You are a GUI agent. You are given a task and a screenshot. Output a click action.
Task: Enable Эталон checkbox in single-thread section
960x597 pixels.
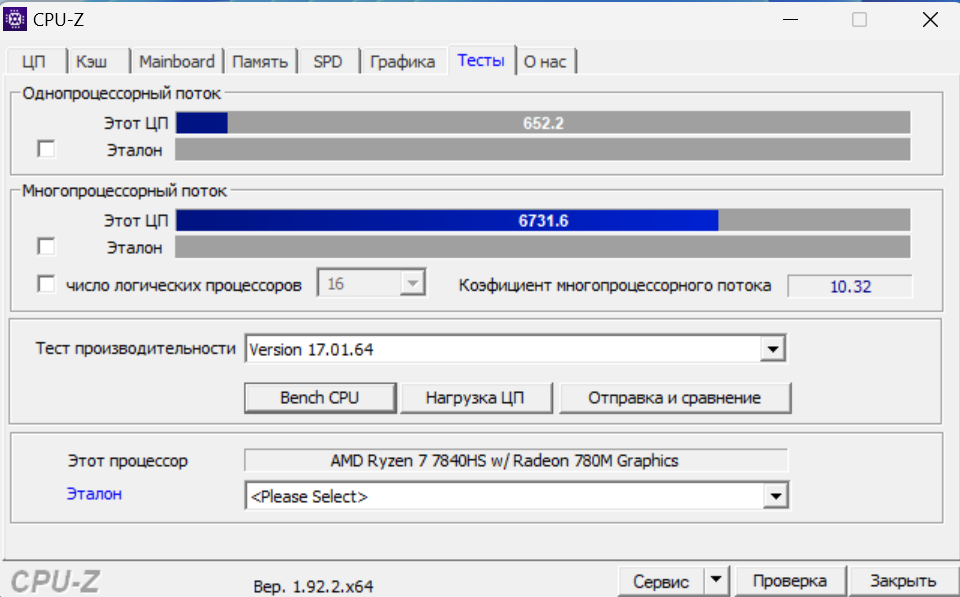tap(46, 149)
